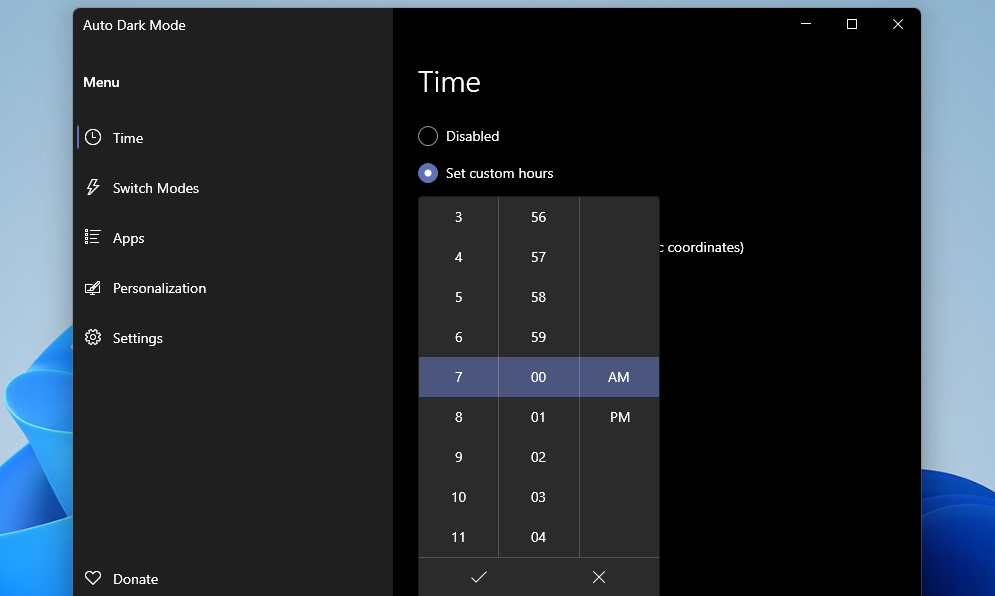Navigate to the Apps section
The width and height of the screenshot is (995, 596).
128,237
